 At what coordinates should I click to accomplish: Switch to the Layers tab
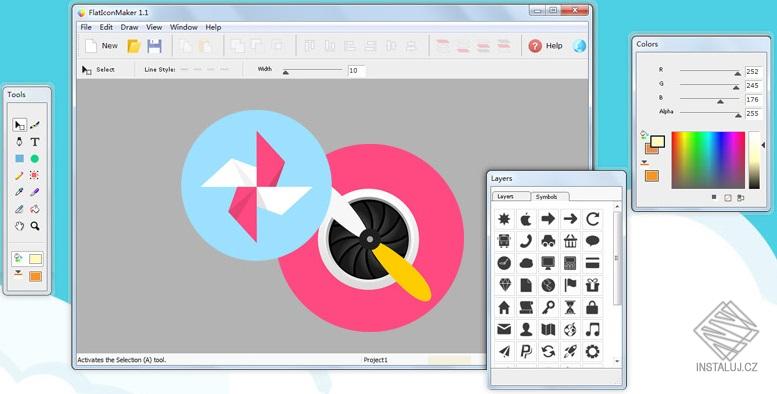(510, 197)
